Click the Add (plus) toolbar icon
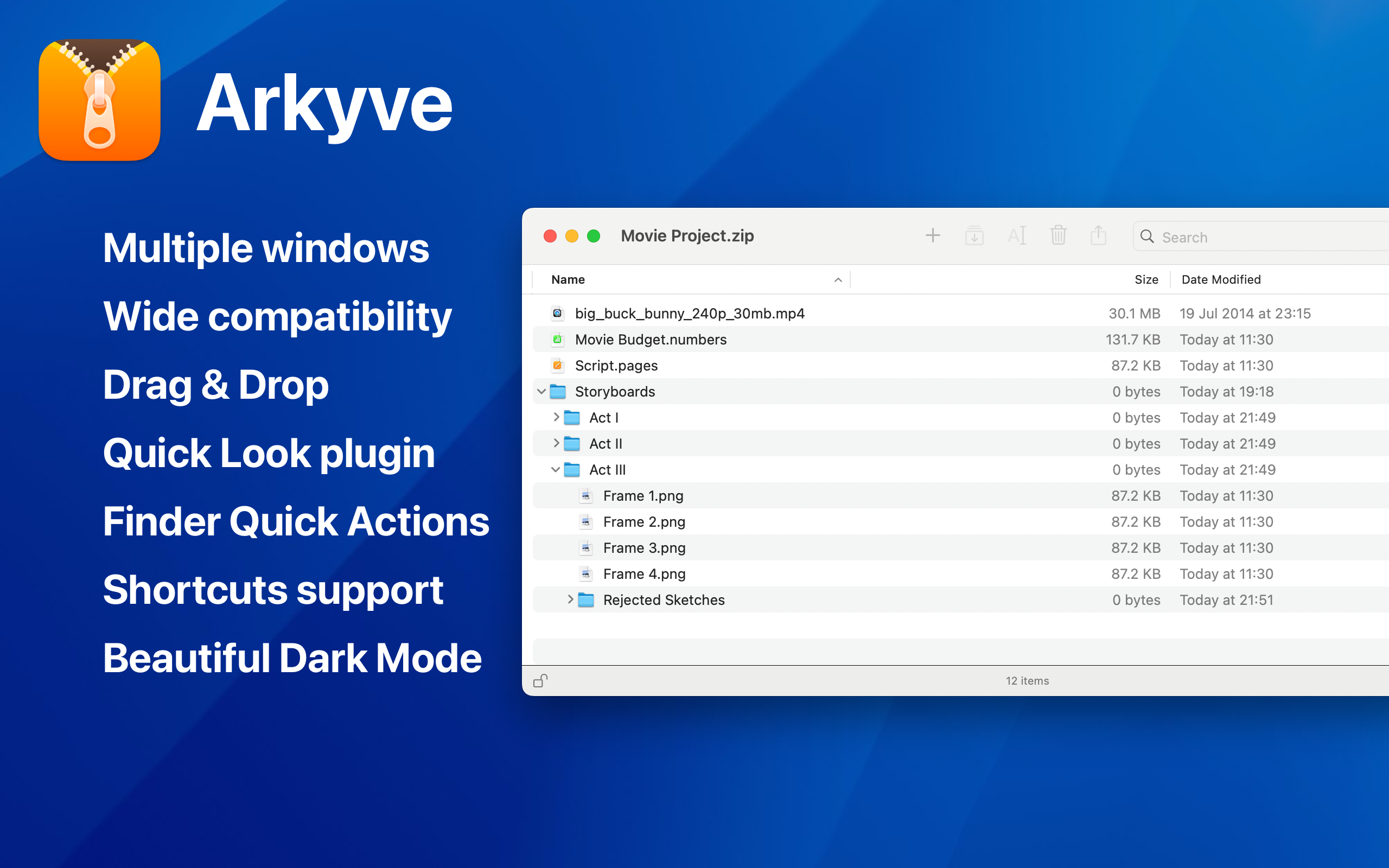The image size is (1389, 868). click(x=933, y=235)
